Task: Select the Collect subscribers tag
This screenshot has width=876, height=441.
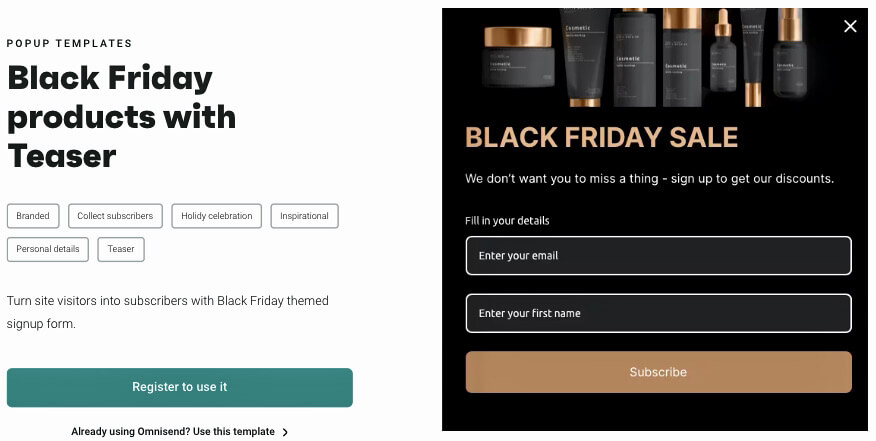Action: click(x=115, y=216)
